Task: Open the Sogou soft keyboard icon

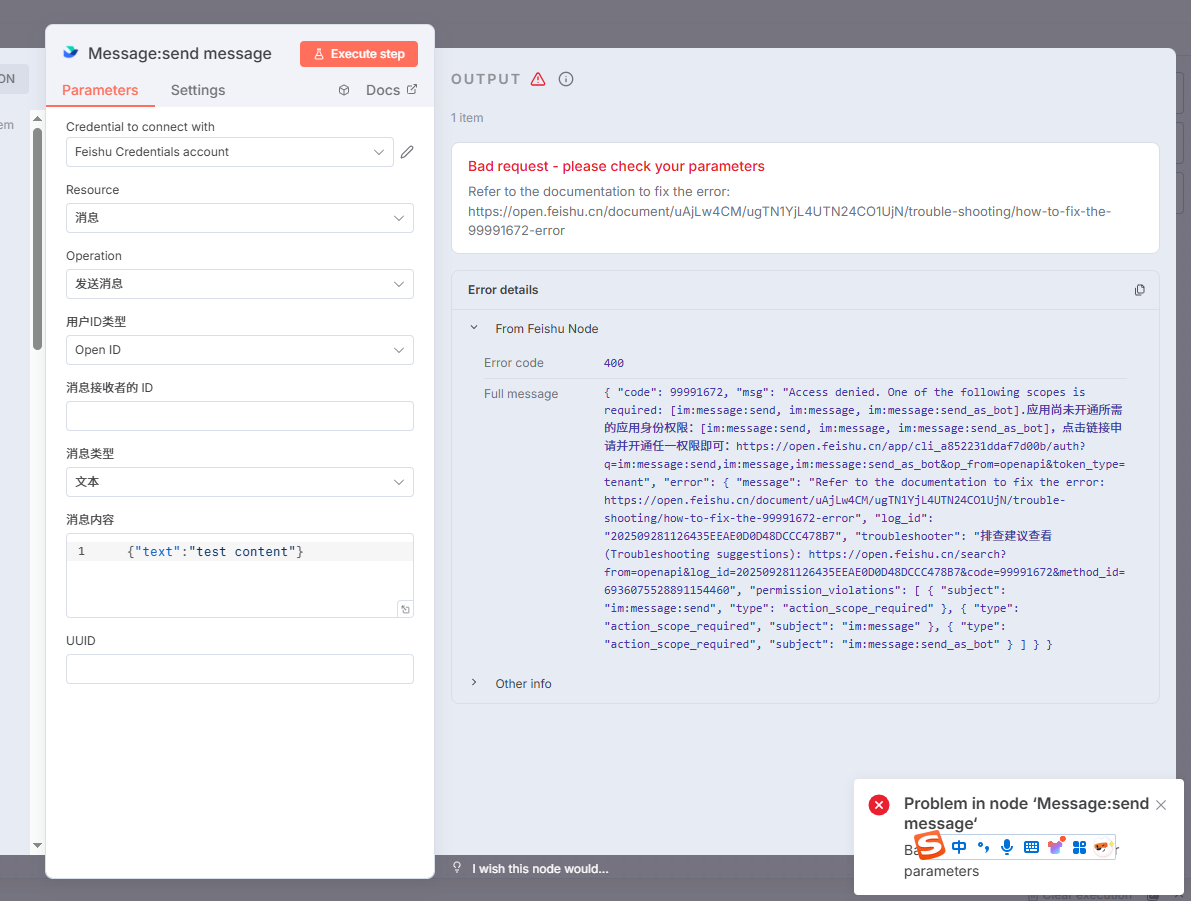Action: [x=1031, y=847]
